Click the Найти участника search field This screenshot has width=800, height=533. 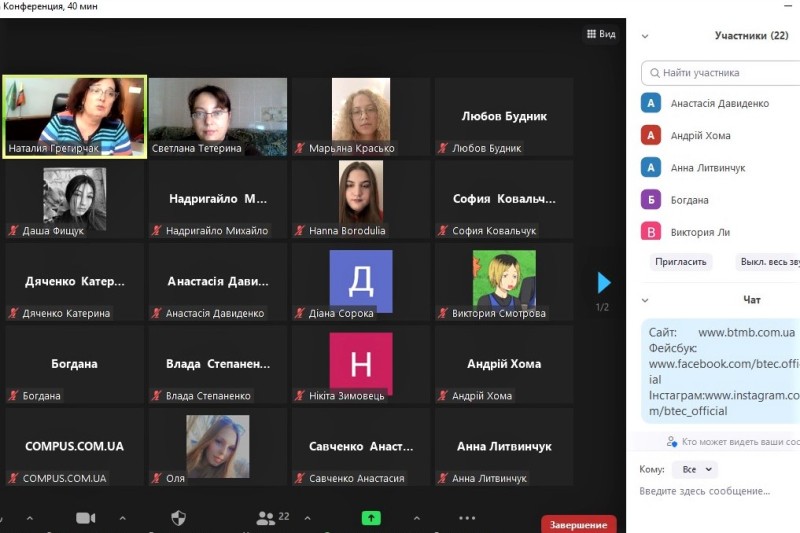(720, 73)
